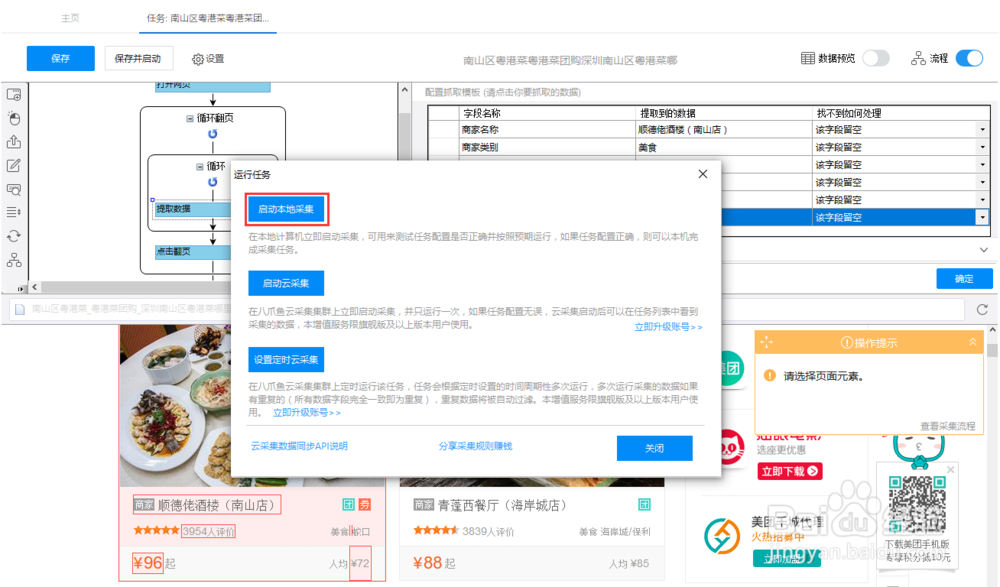Select the pencil edit text input icon
Screen dimensions: 1000x587
point(14,165)
